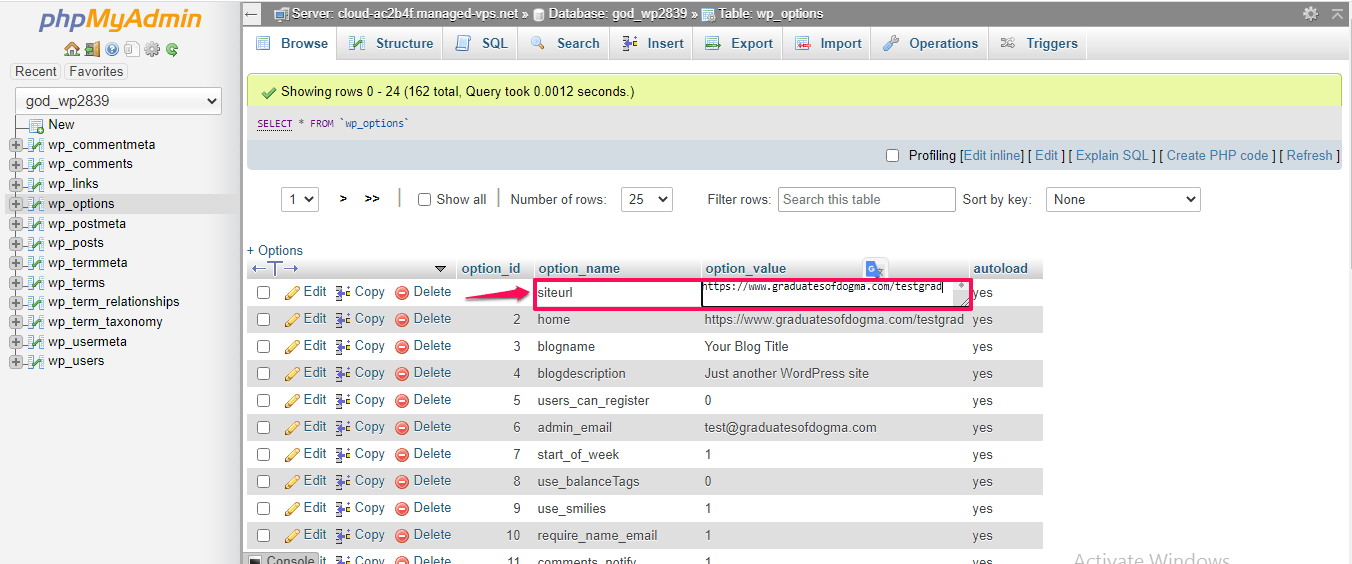Expand the wp_commentmeta tree node
1352x564 pixels.
(x=15, y=145)
